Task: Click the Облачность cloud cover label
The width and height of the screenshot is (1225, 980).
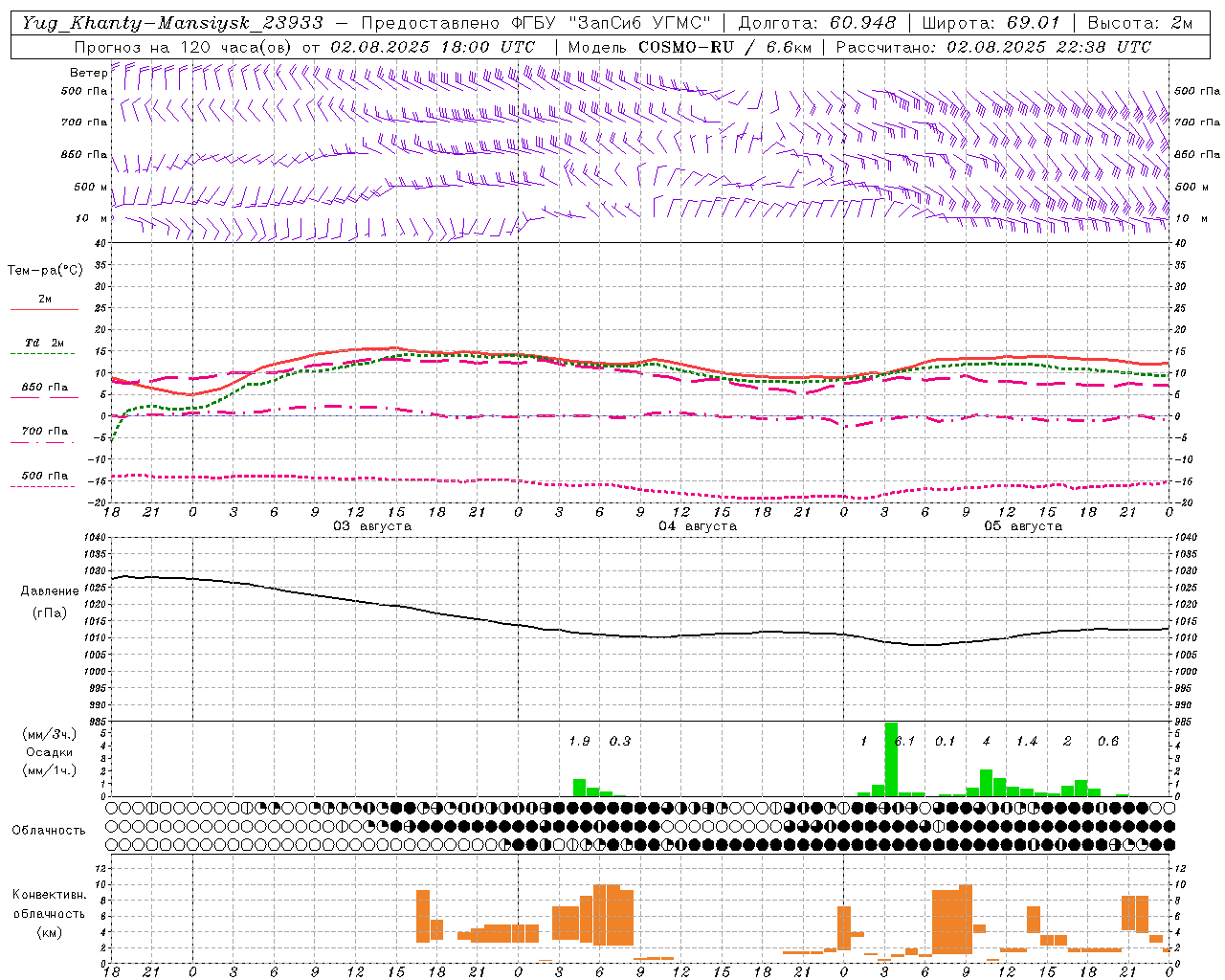Action: [49, 830]
